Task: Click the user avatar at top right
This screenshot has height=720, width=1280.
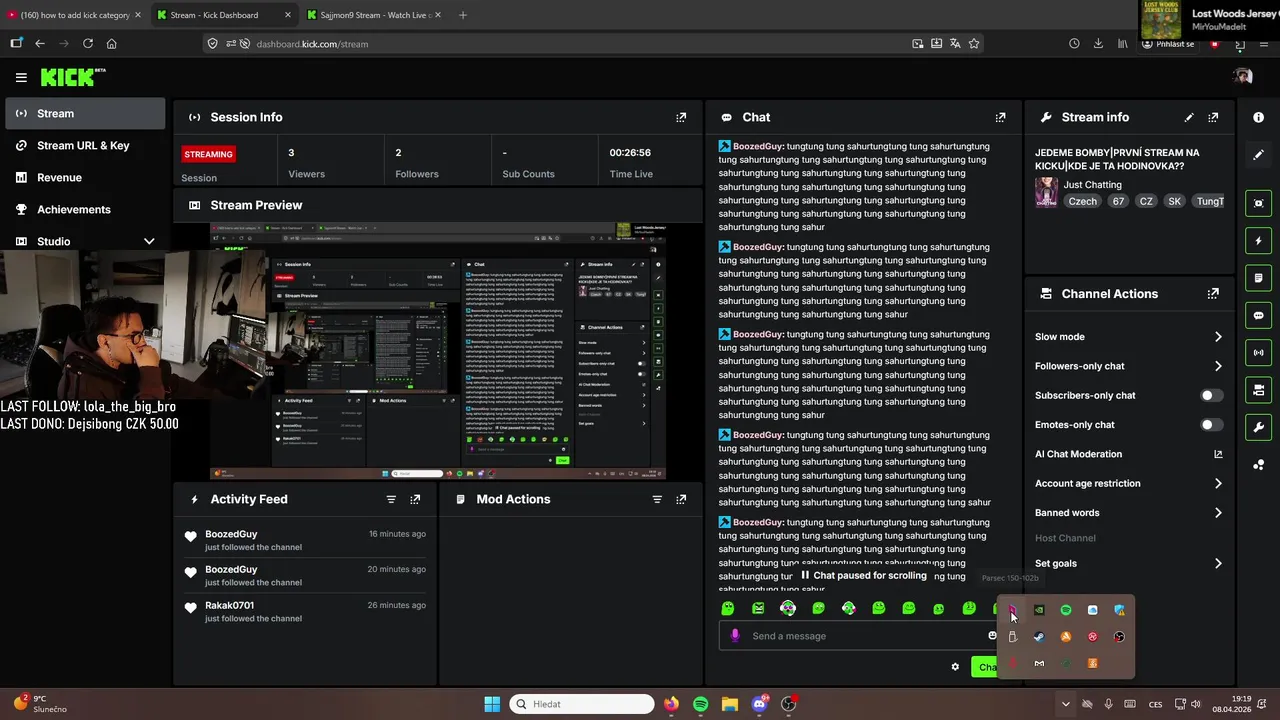Action: (1243, 77)
